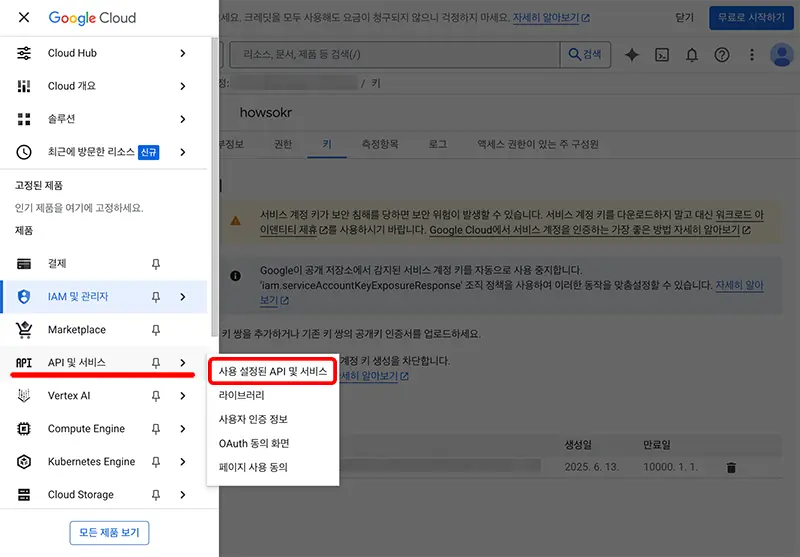Open 액세스 권한이 있는 주 구성원 tab
Screen dimensions: 800x557
pos(538,144)
